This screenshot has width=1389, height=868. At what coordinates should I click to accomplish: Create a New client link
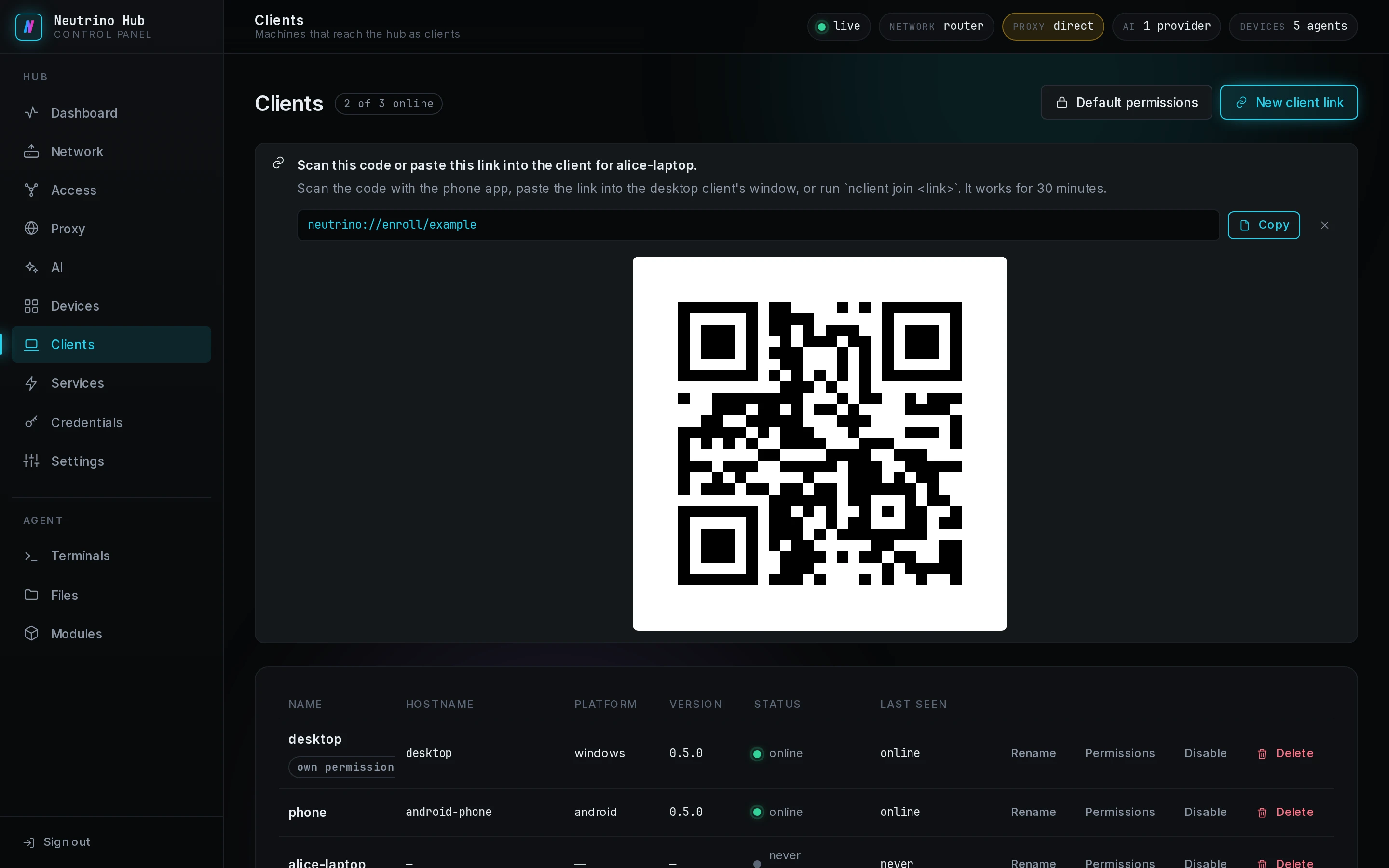(x=1289, y=102)
